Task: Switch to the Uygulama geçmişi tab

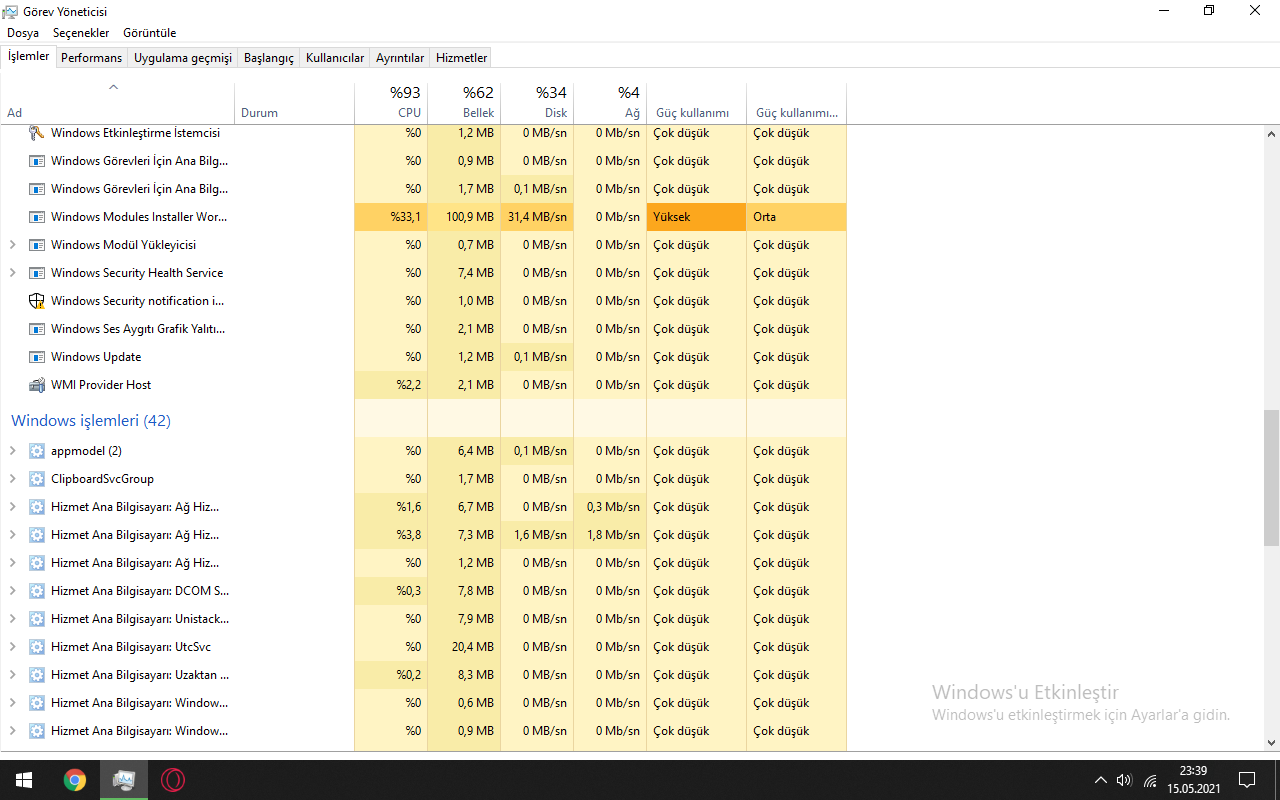Action: (x=183, y=58)
